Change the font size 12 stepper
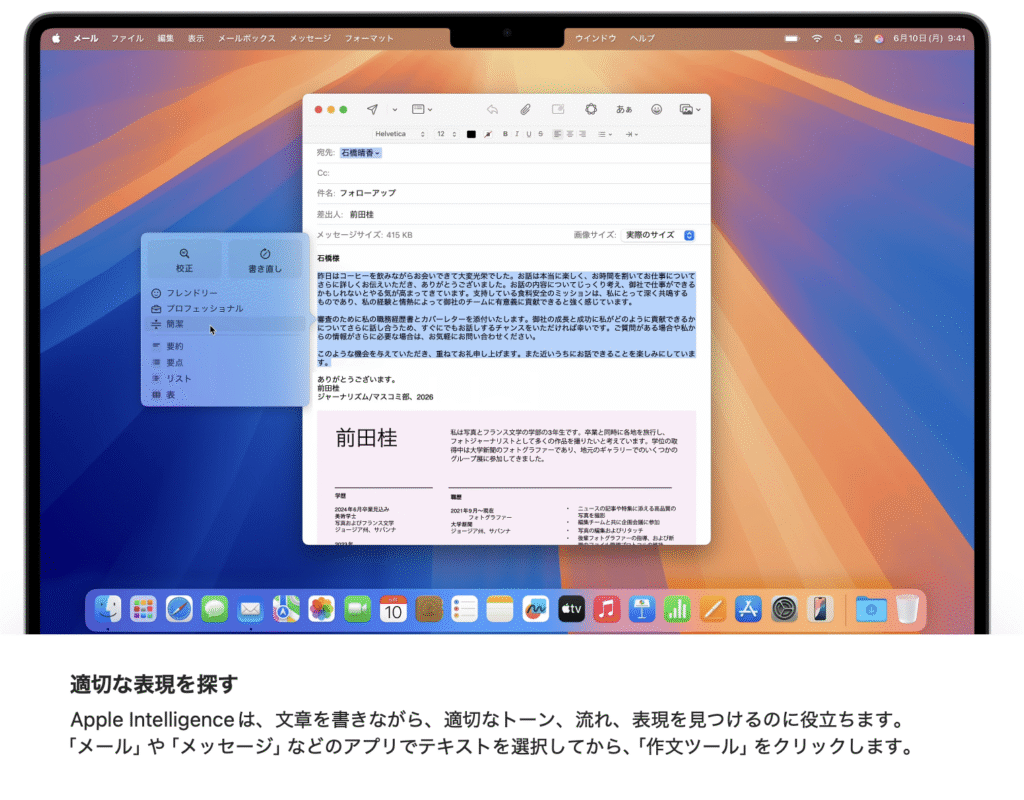 (x=446, y=134)
